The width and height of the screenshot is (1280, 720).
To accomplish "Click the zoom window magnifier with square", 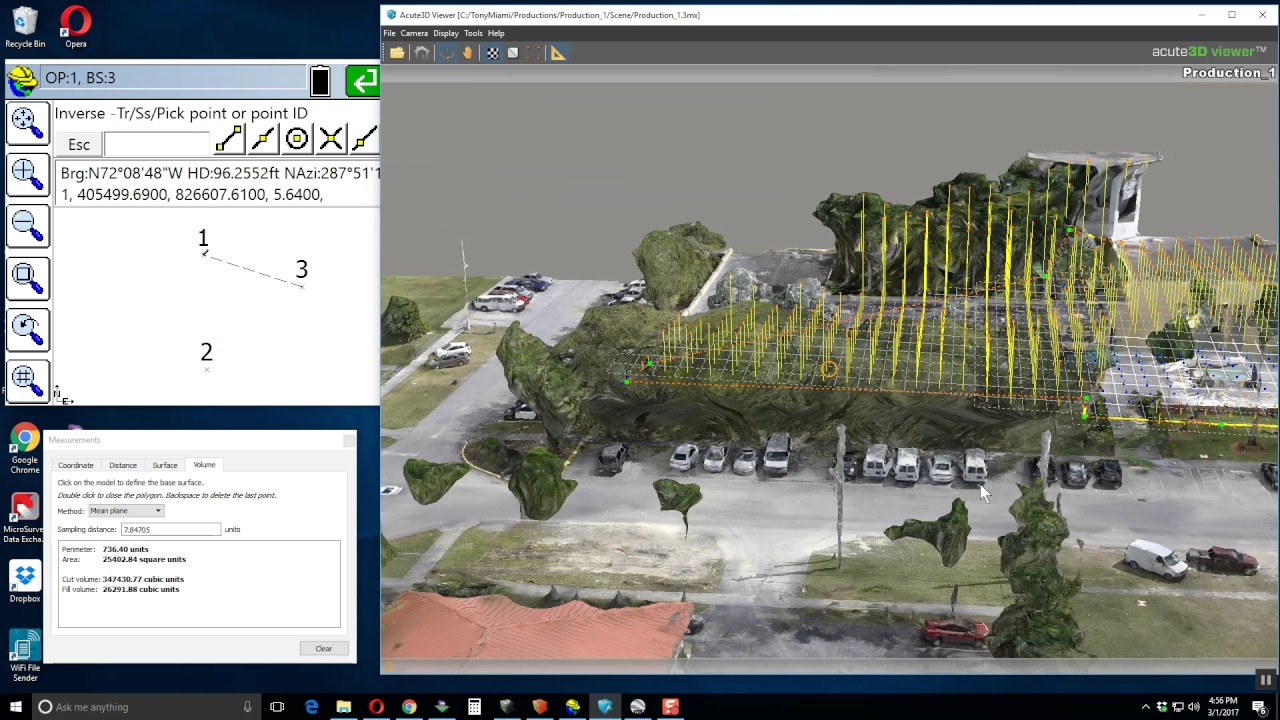I will click(x=27, y=278).
